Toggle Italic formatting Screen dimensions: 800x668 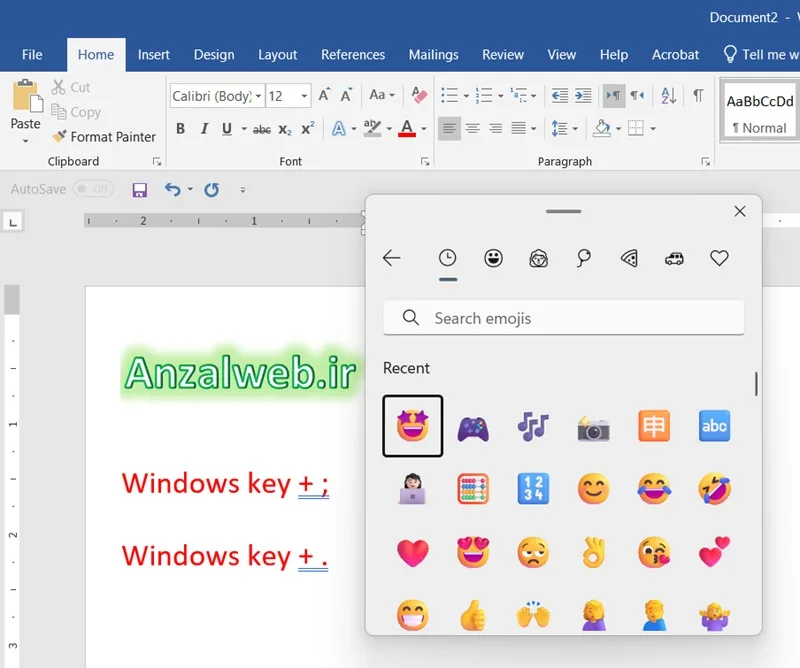[204, 129]
